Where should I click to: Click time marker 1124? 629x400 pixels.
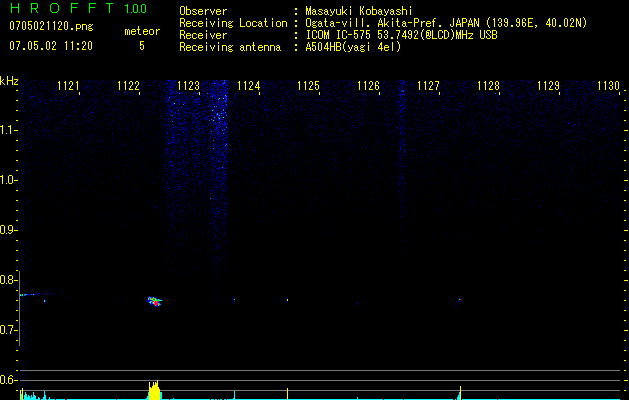pyautogui.click(x=248, y=86)
